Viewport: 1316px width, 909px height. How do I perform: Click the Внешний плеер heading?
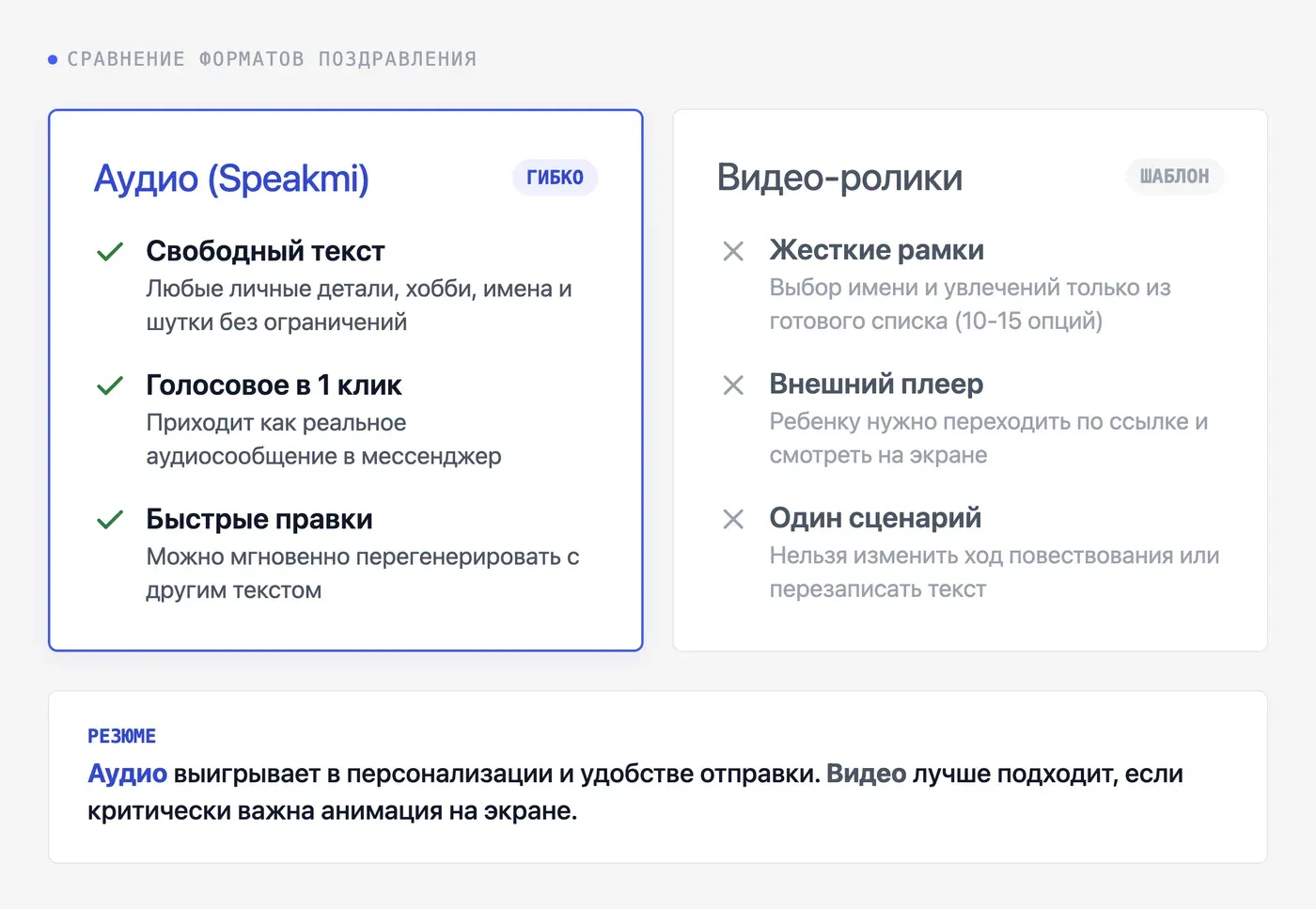coord(876,384)
